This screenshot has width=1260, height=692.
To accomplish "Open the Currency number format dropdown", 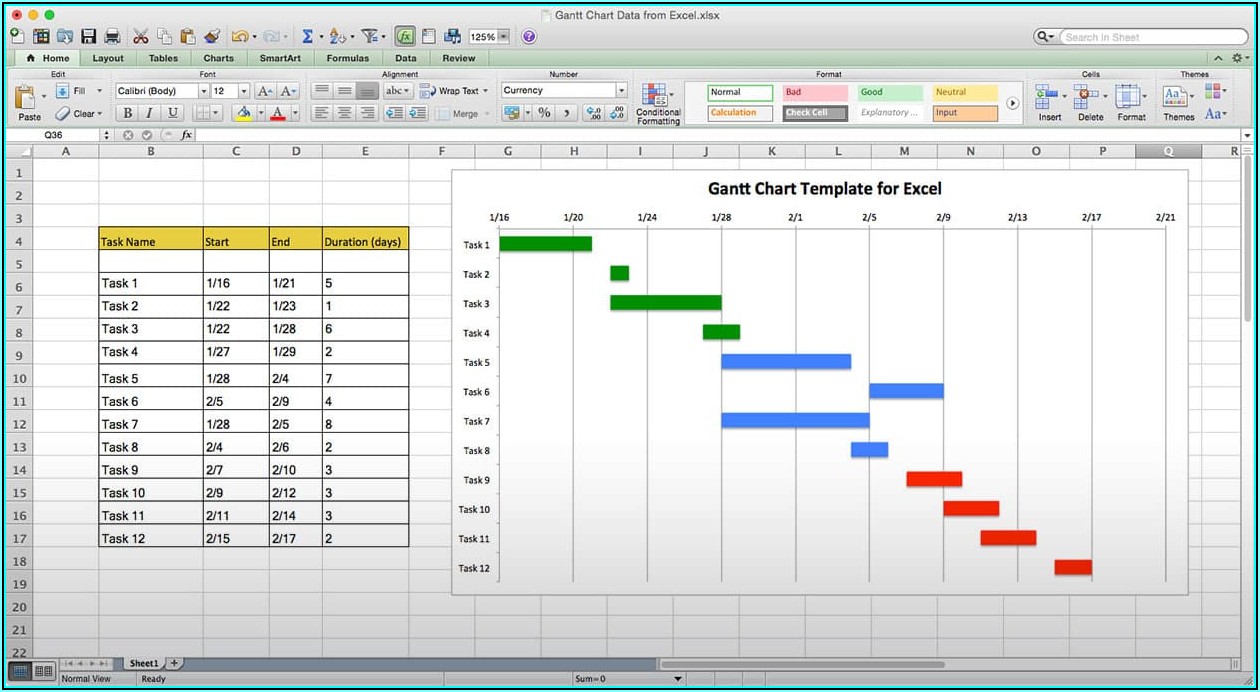I will pyautogui.click(x=621, y=91).
